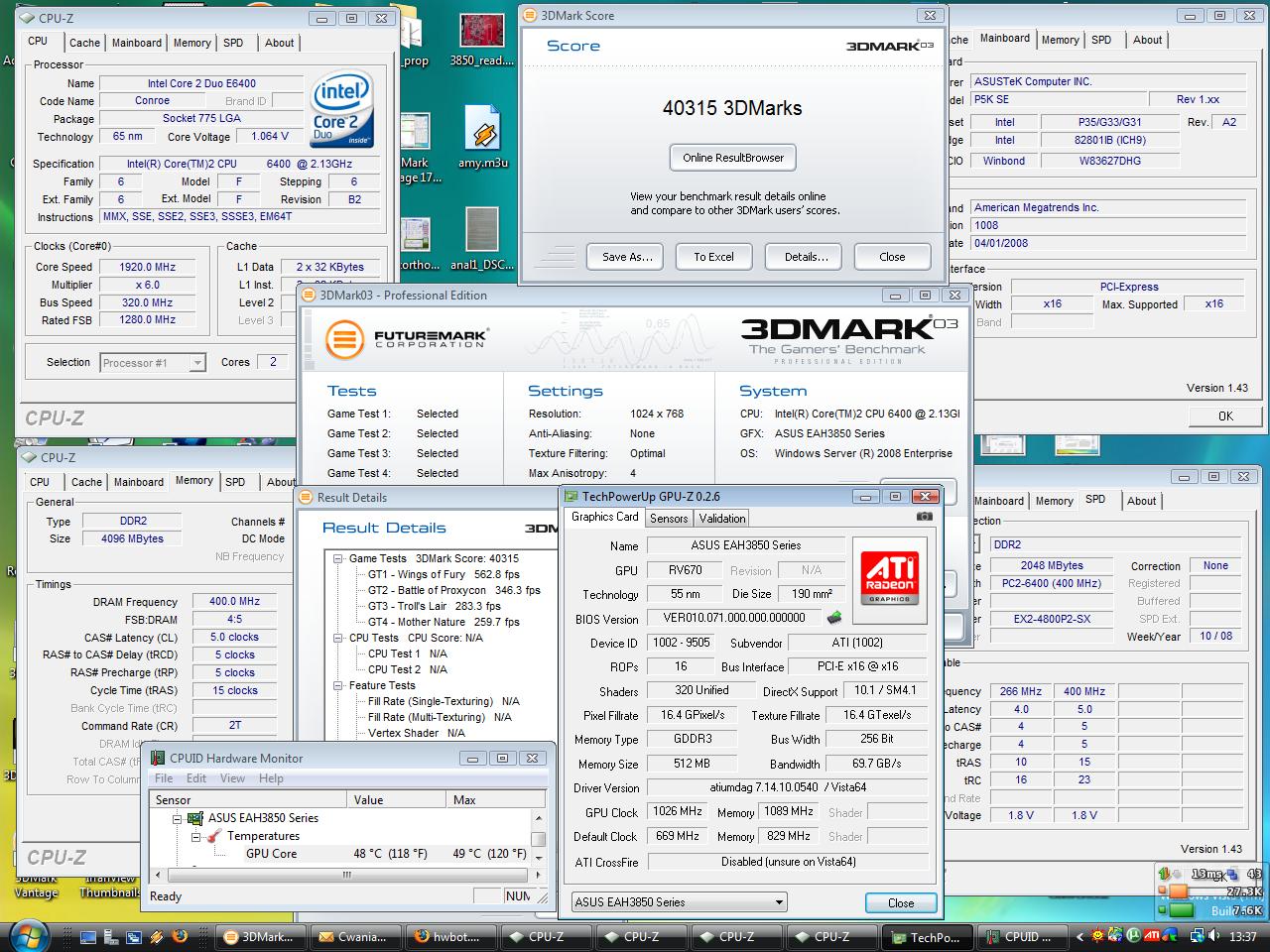Click the Max column header in Hardware Monitor
This screenshot has width=1270, height=952.
click(x=496, y=799)
